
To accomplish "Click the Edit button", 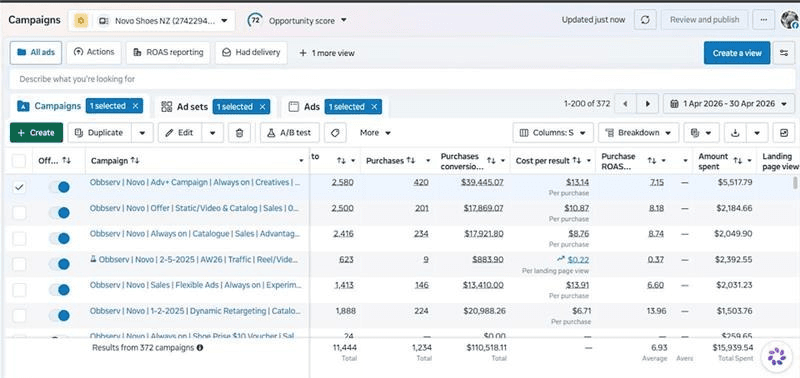I will [x=180, y=133].
